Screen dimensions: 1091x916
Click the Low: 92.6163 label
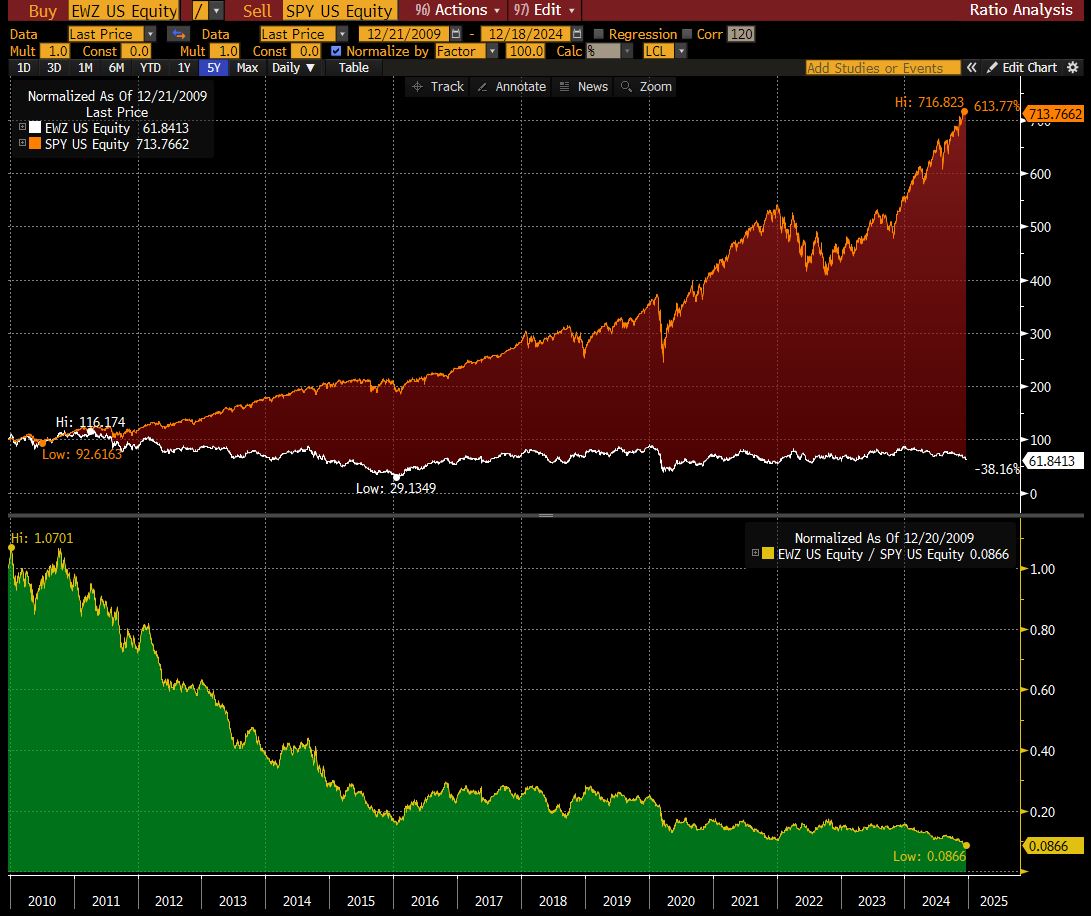tap(82, 455)
